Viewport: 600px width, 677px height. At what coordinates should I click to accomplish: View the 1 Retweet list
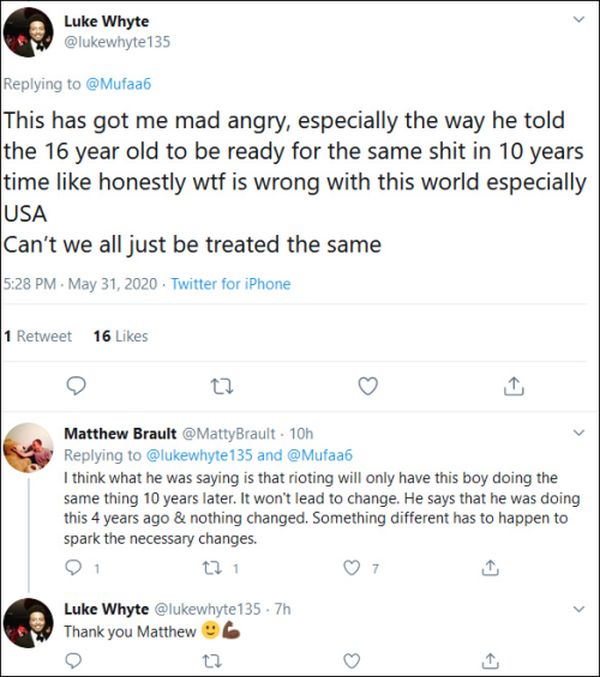[x=38, y=336]
